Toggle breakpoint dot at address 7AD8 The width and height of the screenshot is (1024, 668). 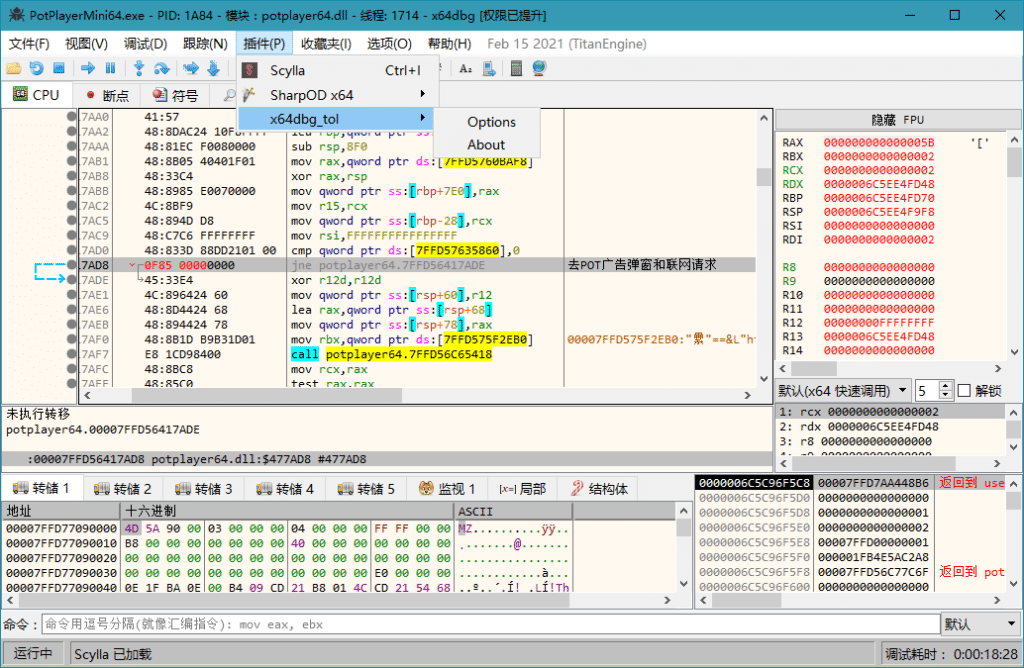pos(72,265)
